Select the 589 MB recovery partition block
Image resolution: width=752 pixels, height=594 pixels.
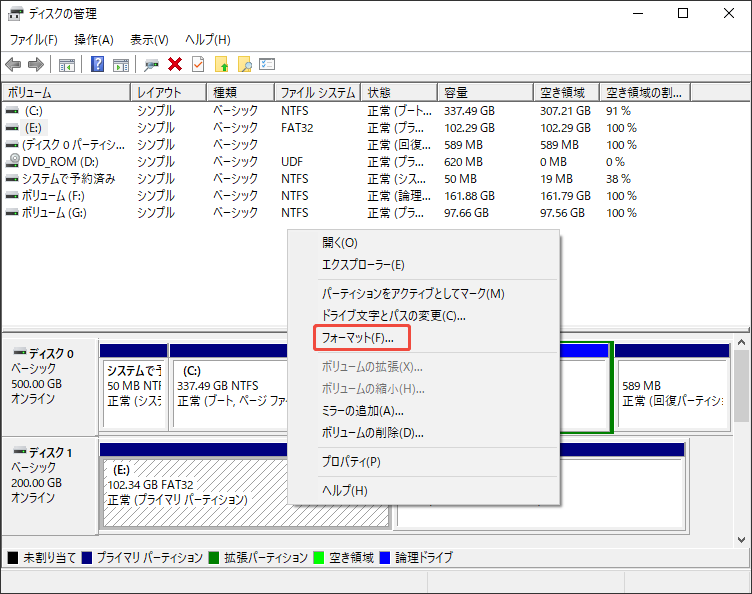coord(672,386)
